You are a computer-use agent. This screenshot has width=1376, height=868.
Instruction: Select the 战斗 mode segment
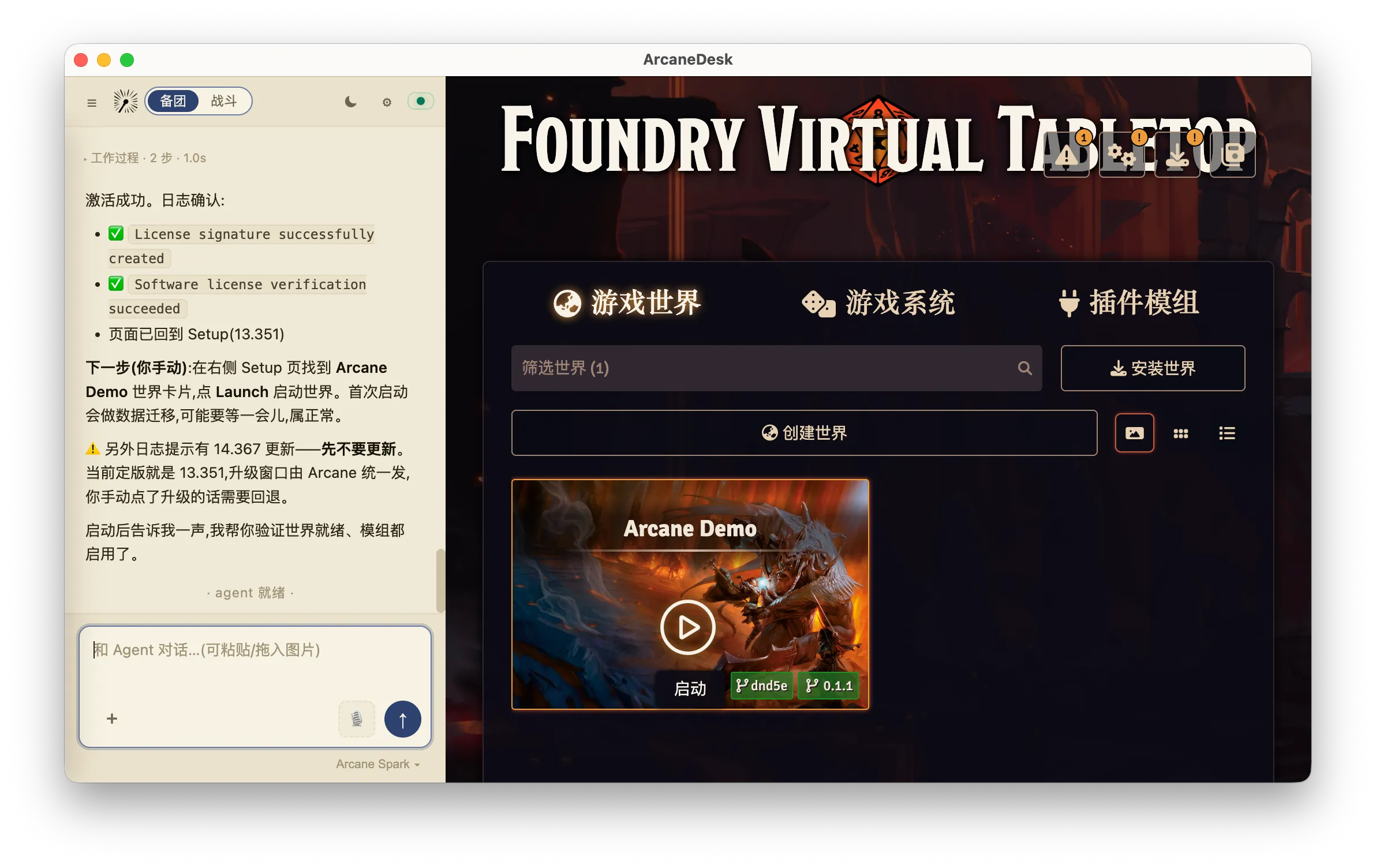point(224,101)
